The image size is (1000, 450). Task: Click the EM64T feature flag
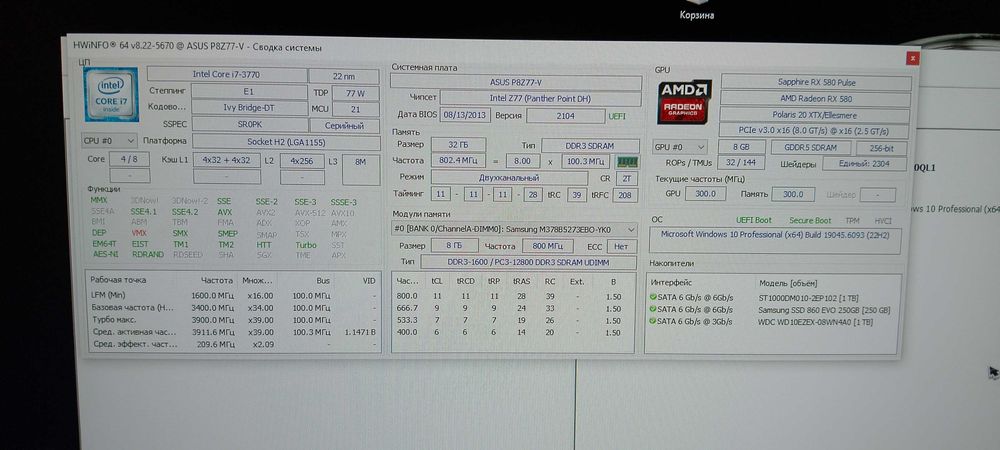click(x=103, y=244)
